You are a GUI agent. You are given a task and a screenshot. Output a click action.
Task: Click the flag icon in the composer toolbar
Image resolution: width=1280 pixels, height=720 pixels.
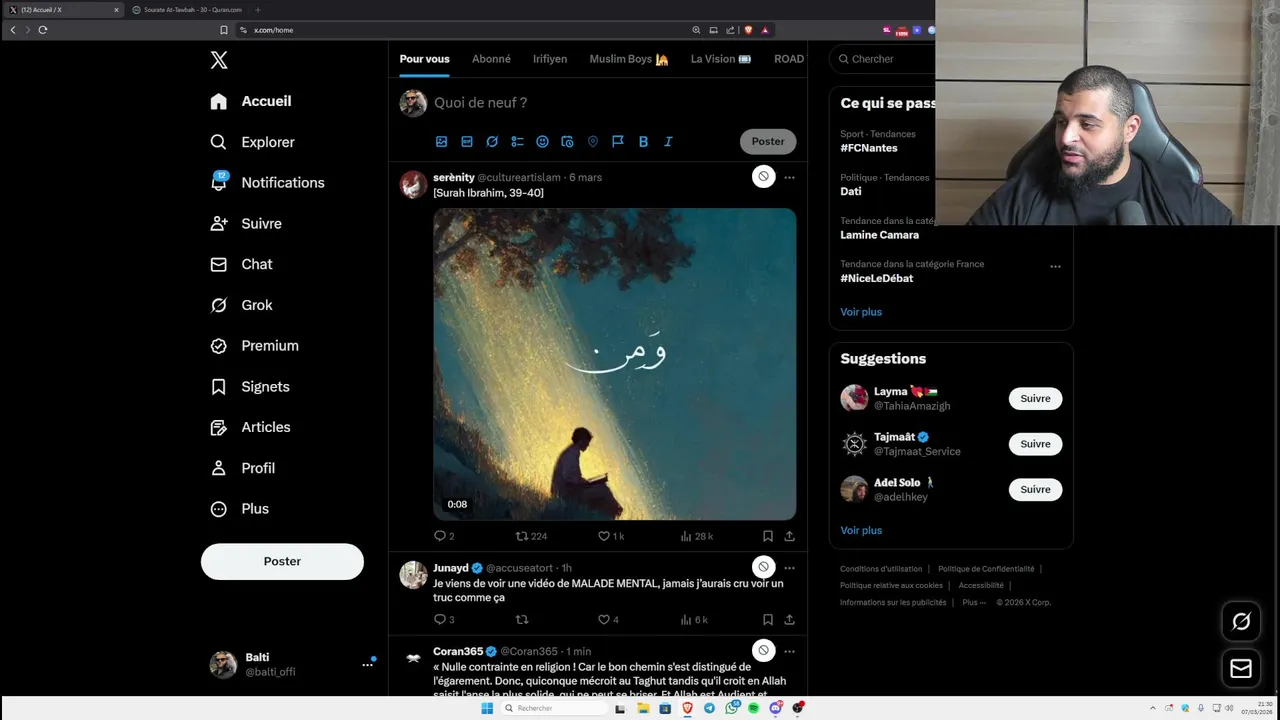tap(618, 142)
